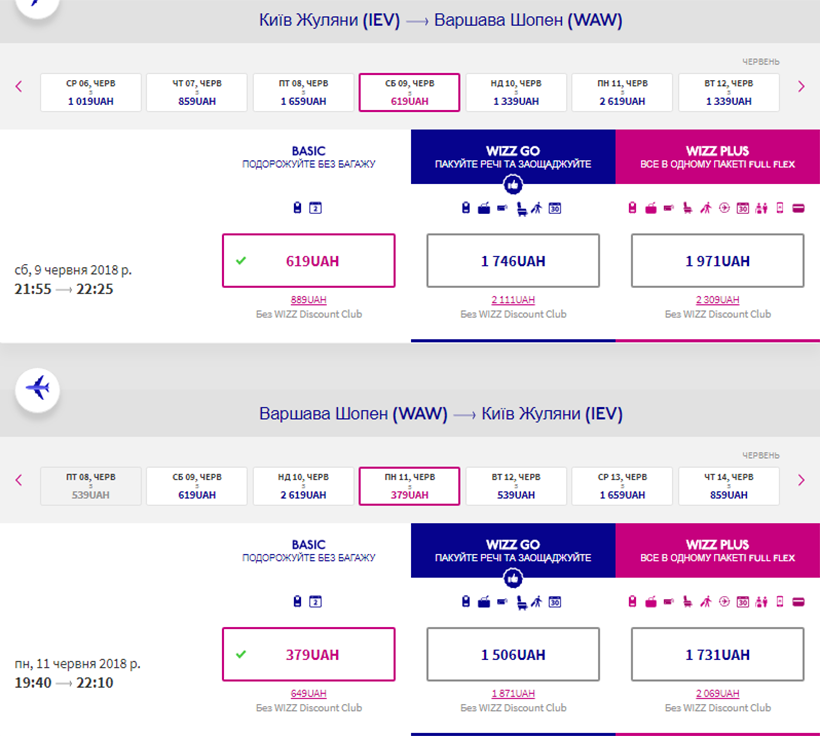Click the 1 871UAH price without Discount Club

513,694
